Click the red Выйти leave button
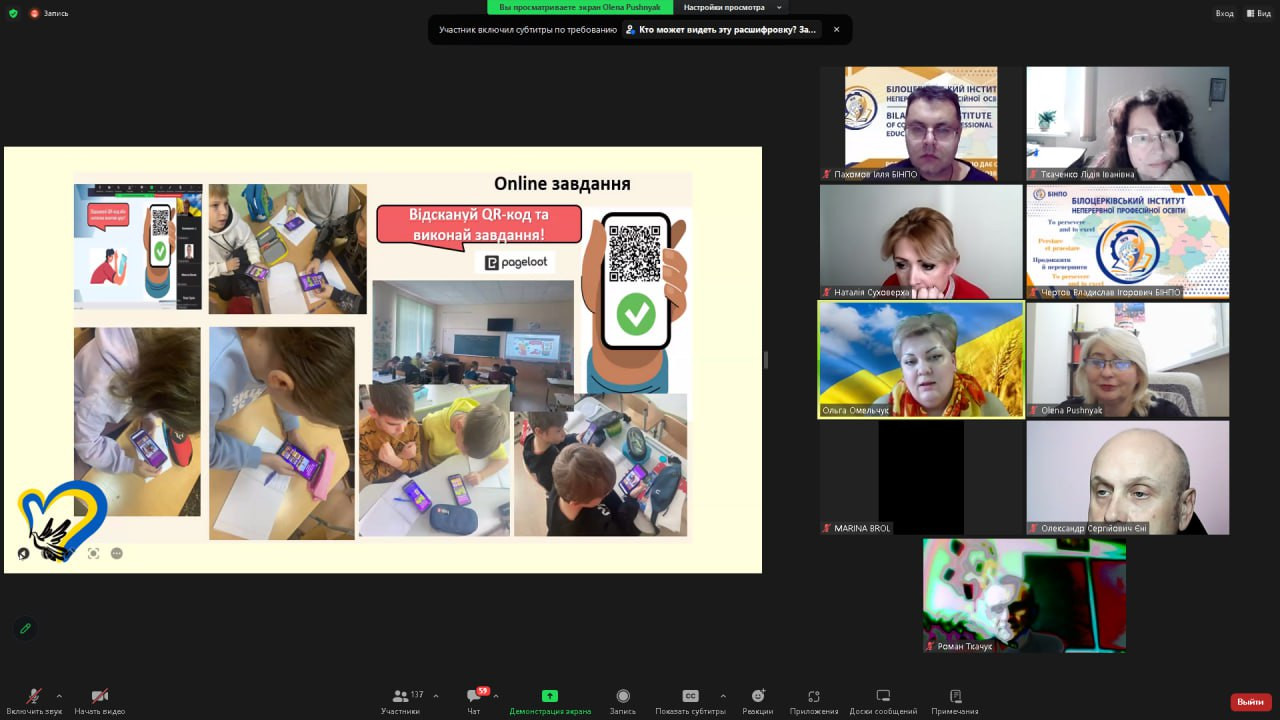The height and width of the screenshot is (720, 1280). pyautogui.click(x=1250, y=702)
